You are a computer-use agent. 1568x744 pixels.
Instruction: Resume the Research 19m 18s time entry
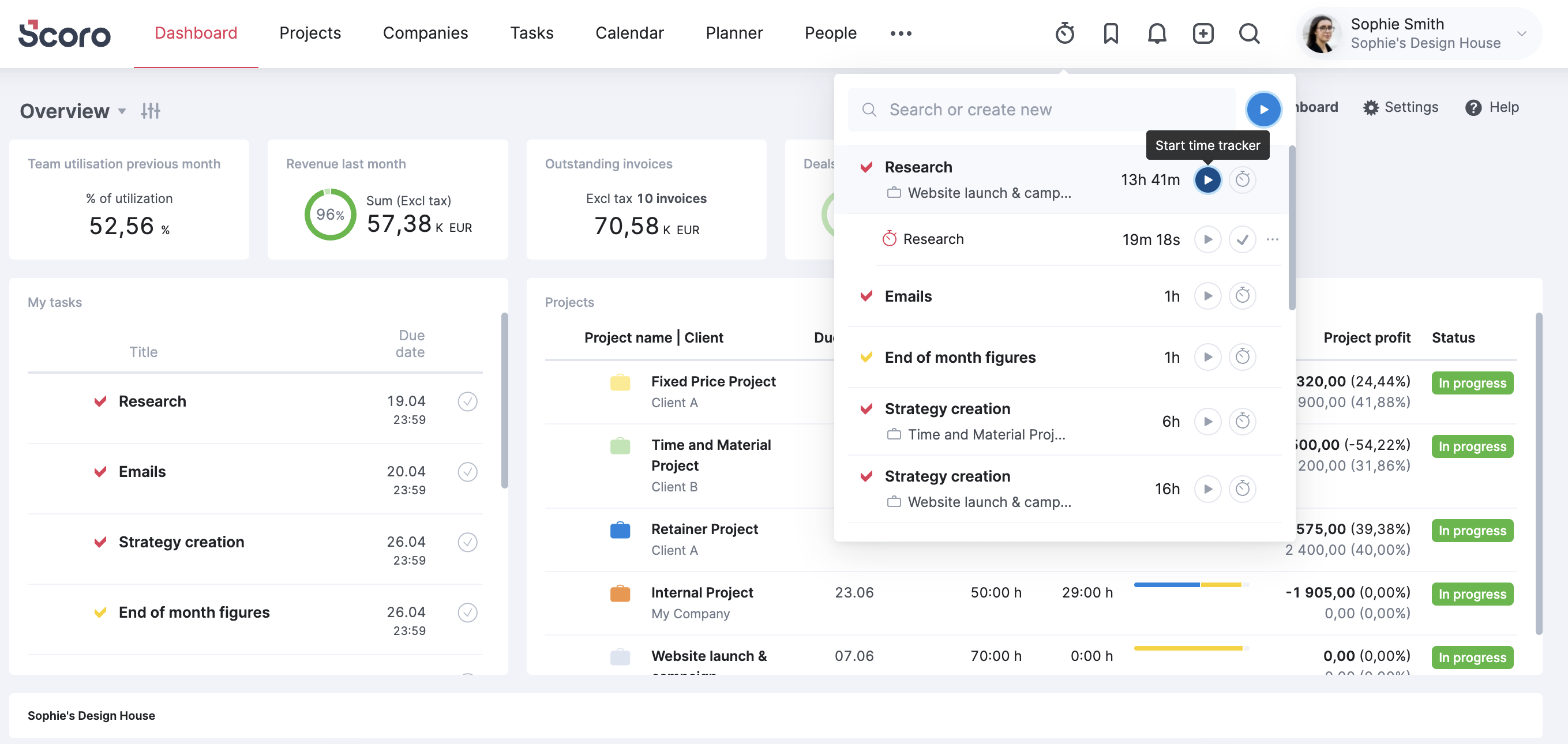pos(1207,239)
